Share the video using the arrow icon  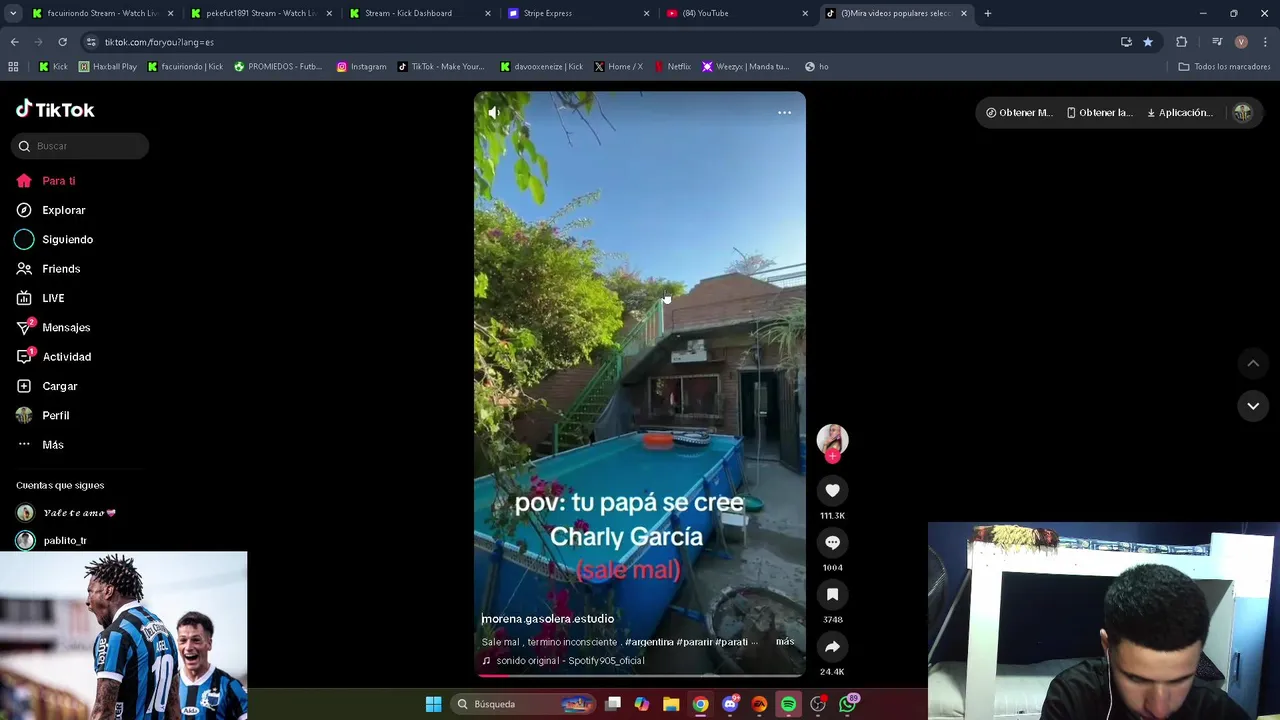point(832,646)
